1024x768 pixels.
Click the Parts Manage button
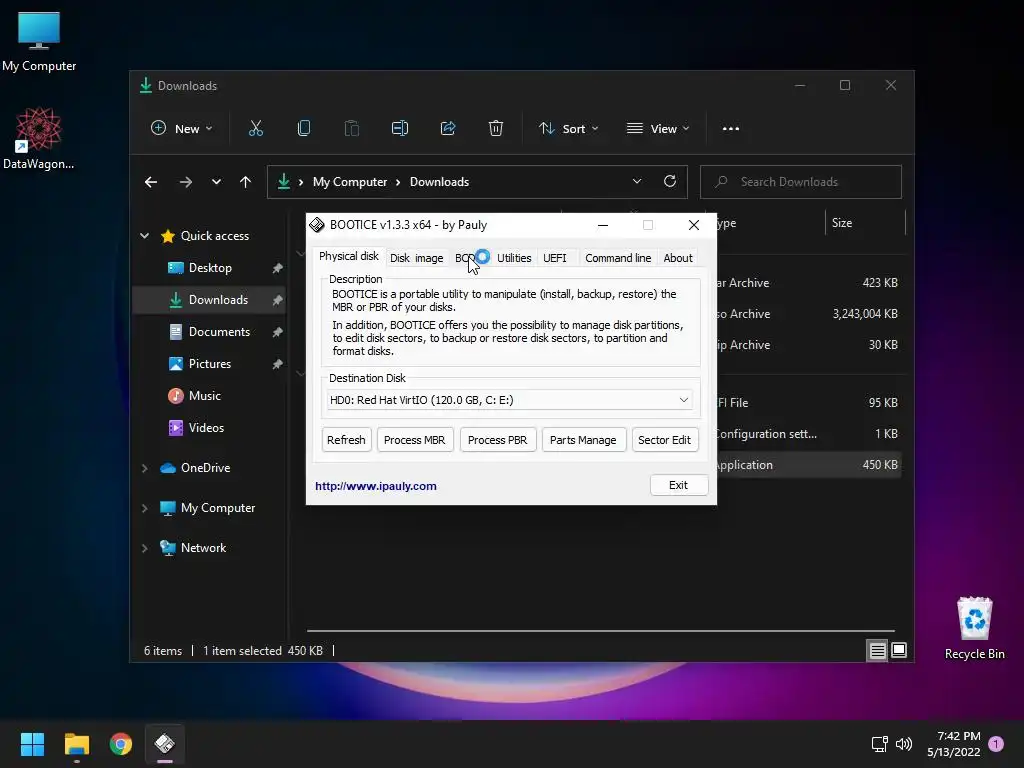click(x=583, y=440)
